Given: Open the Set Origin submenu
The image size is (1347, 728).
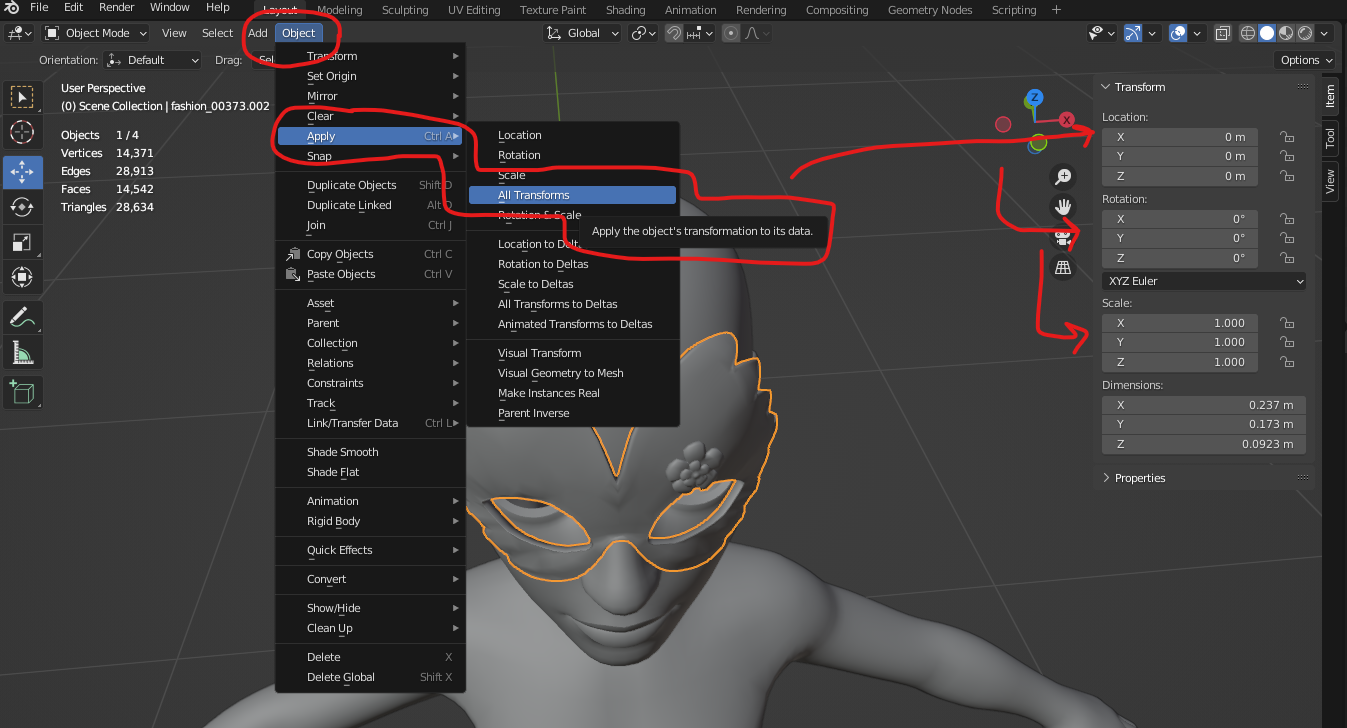Looking at the screenshot, I should click(369, 76).
